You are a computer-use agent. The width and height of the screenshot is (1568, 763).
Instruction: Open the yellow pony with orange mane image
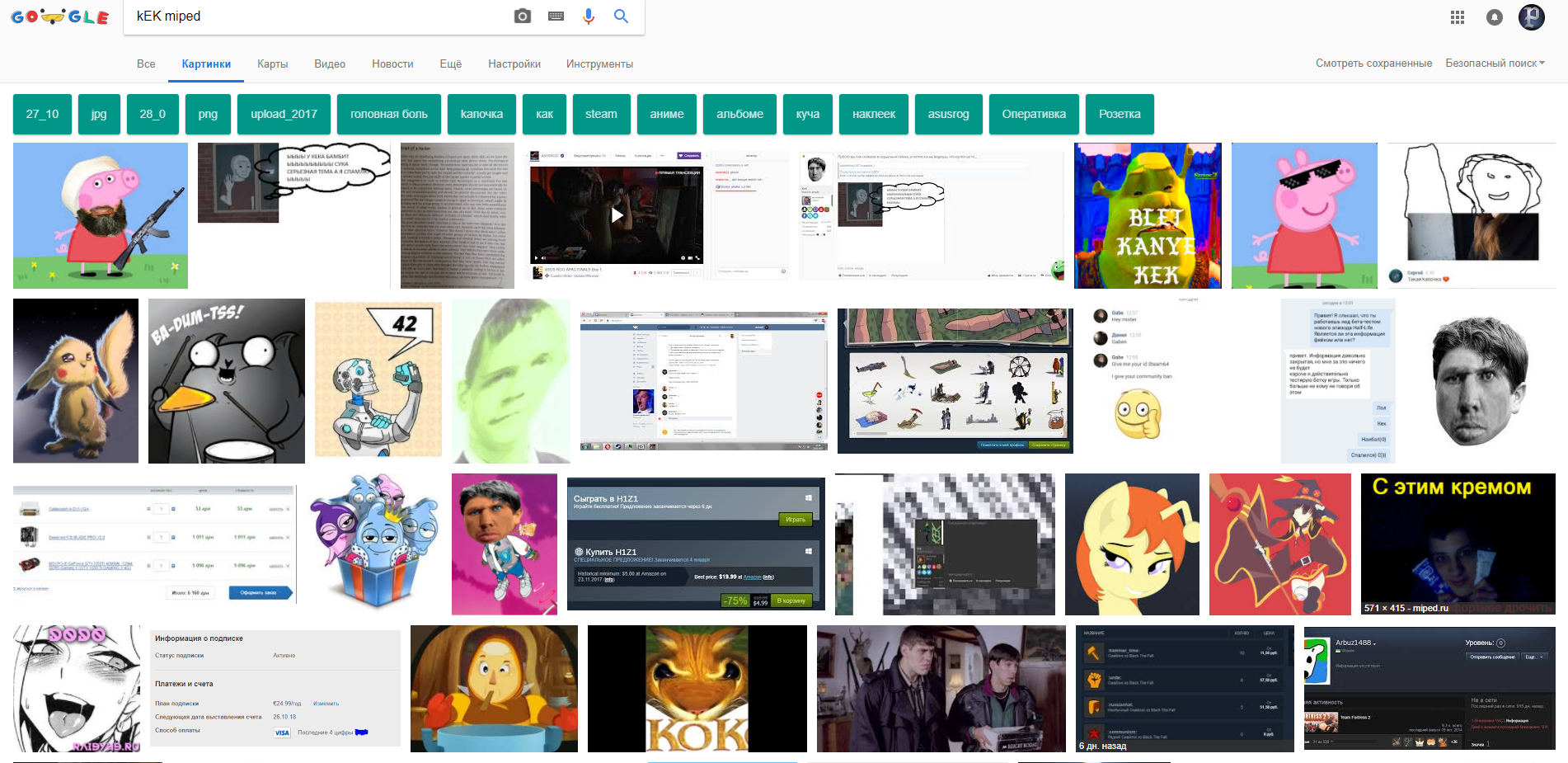(x=1132, y=544)
